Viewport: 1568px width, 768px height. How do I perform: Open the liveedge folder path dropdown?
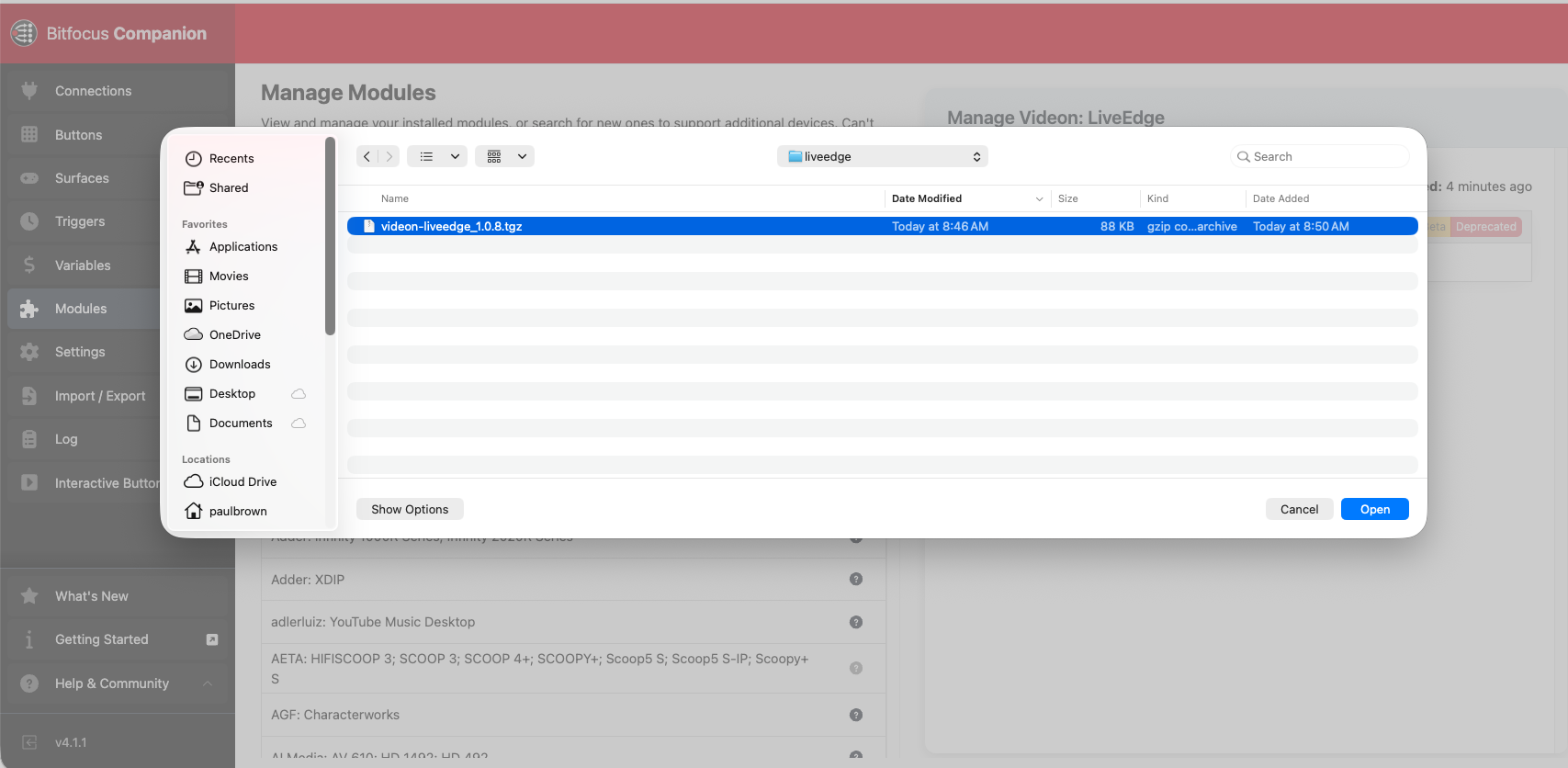(883, 156)
